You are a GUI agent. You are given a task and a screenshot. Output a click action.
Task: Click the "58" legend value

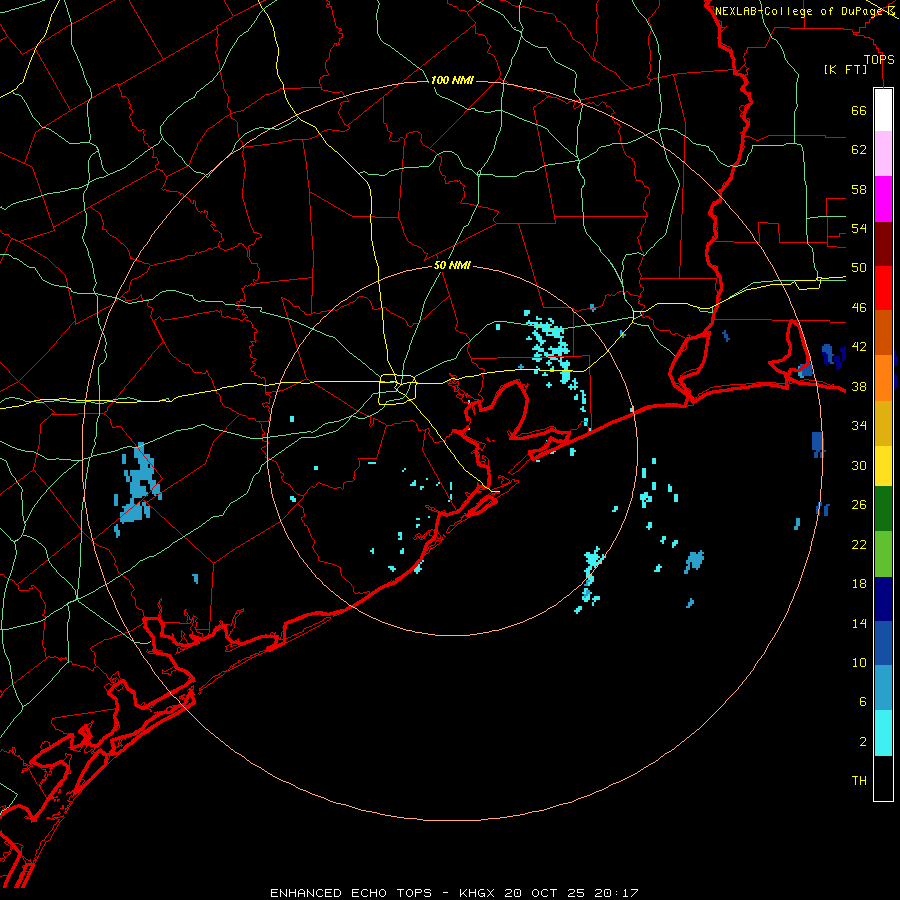tap(859, 189)
